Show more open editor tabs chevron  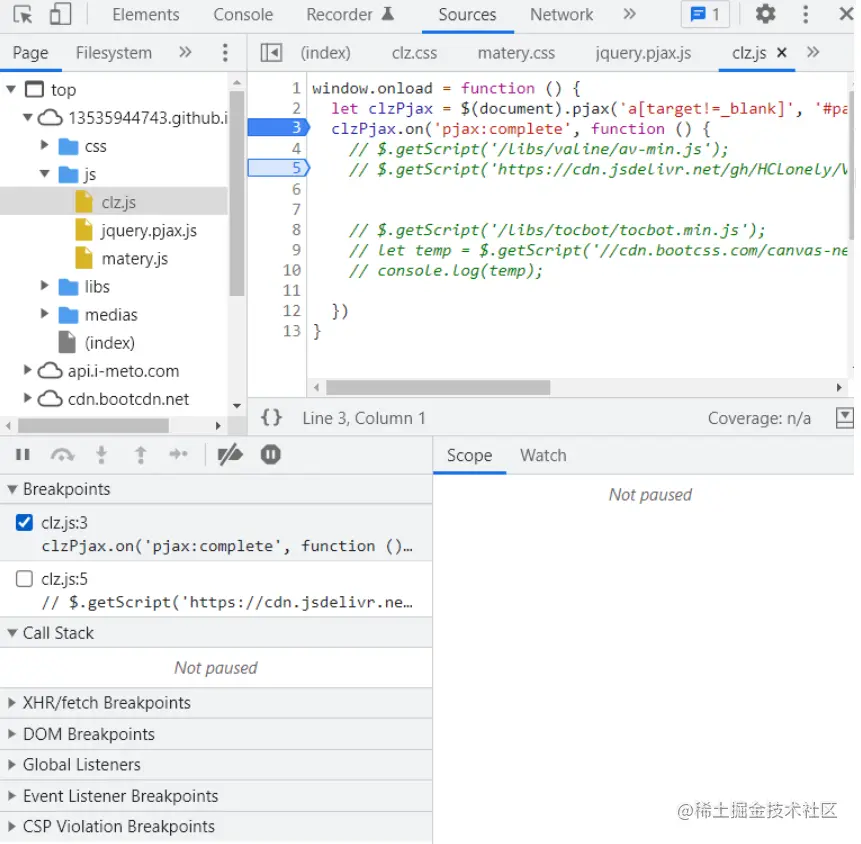(x=813, y=53)
